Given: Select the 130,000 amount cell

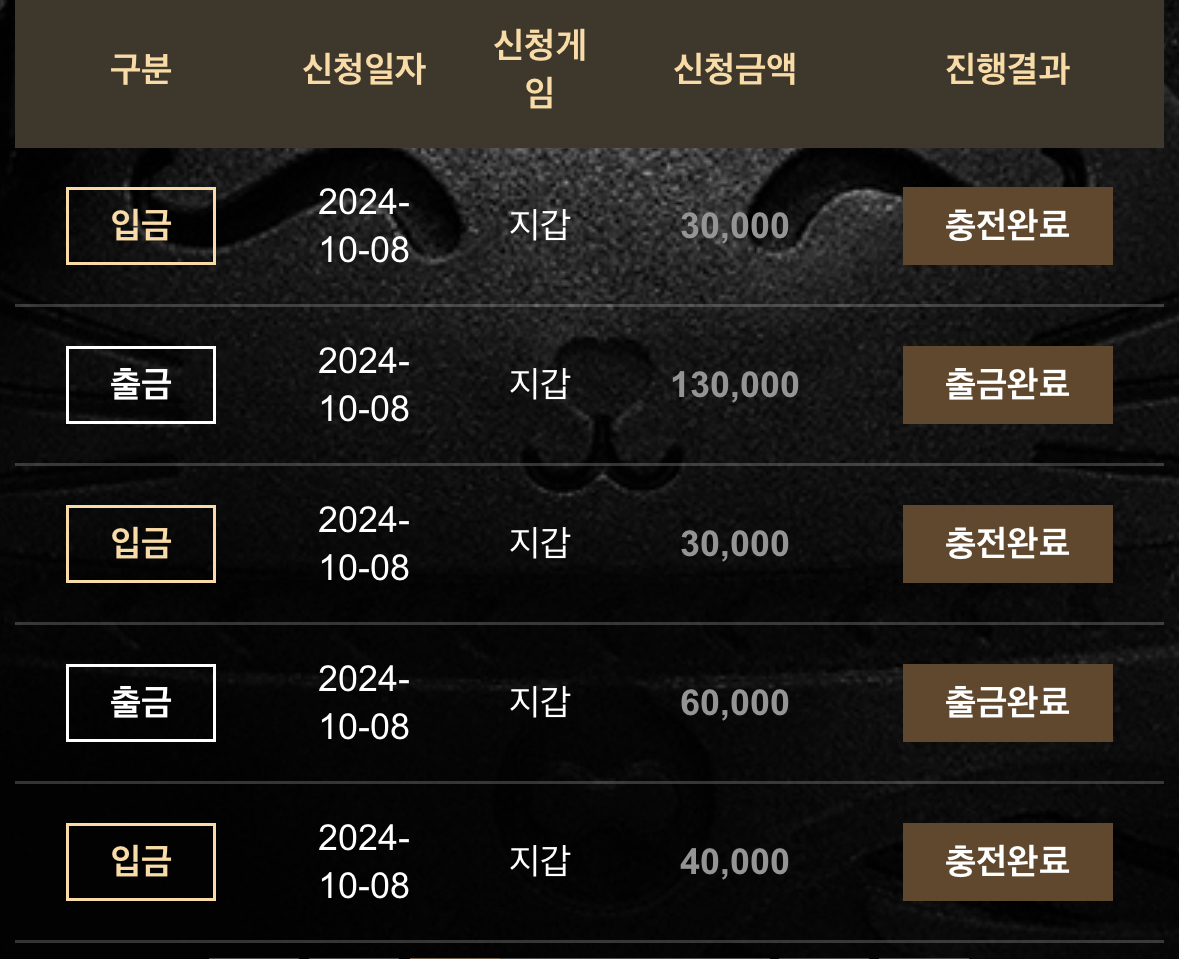Looking at the screenshot, I should pyautogui.click(x=735, y=385).
